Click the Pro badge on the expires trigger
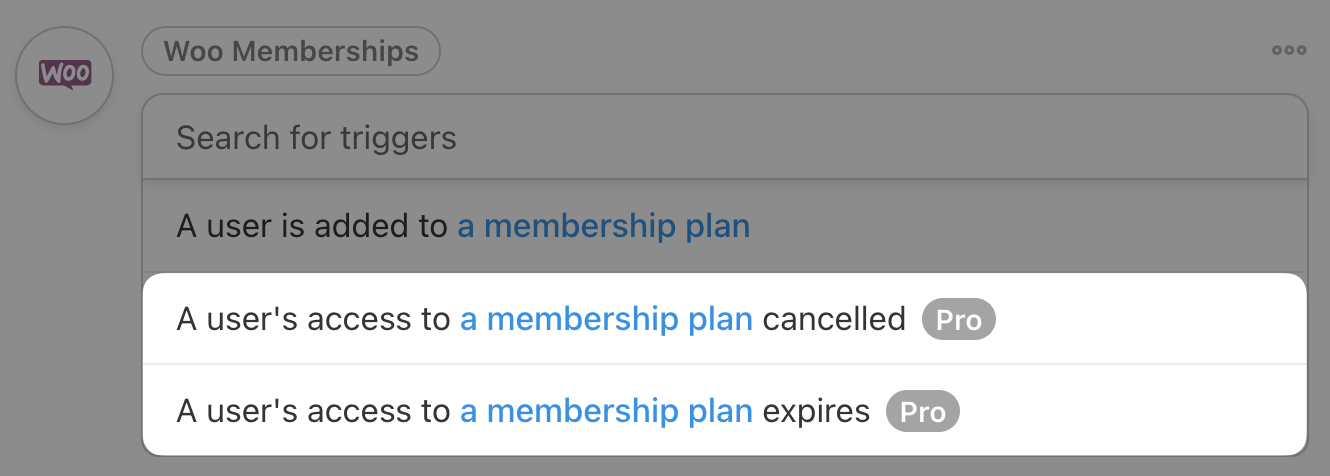 (x=922, y=412)
